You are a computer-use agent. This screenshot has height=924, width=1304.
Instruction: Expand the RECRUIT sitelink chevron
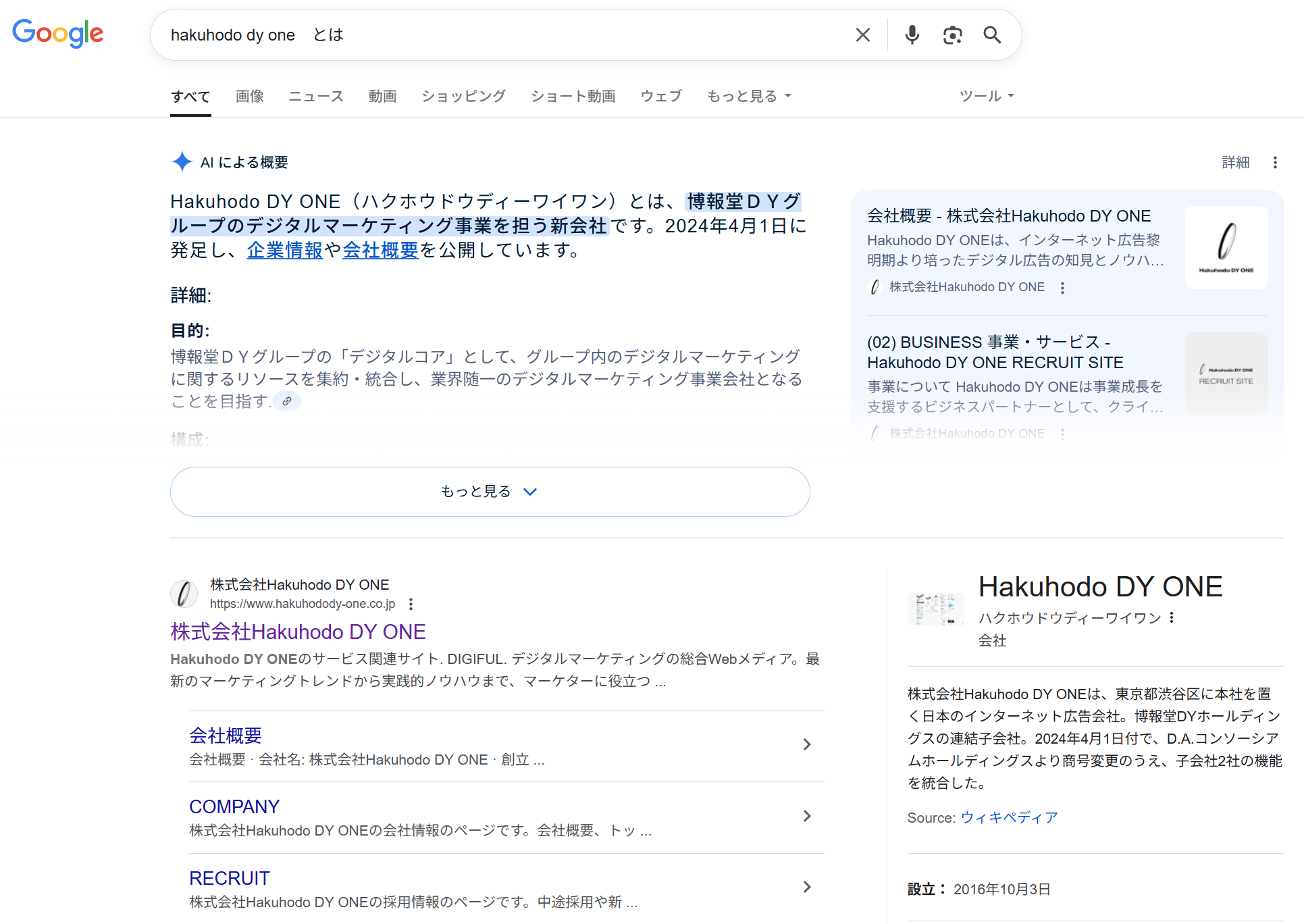pyautogui.click(x=807, y=887)
